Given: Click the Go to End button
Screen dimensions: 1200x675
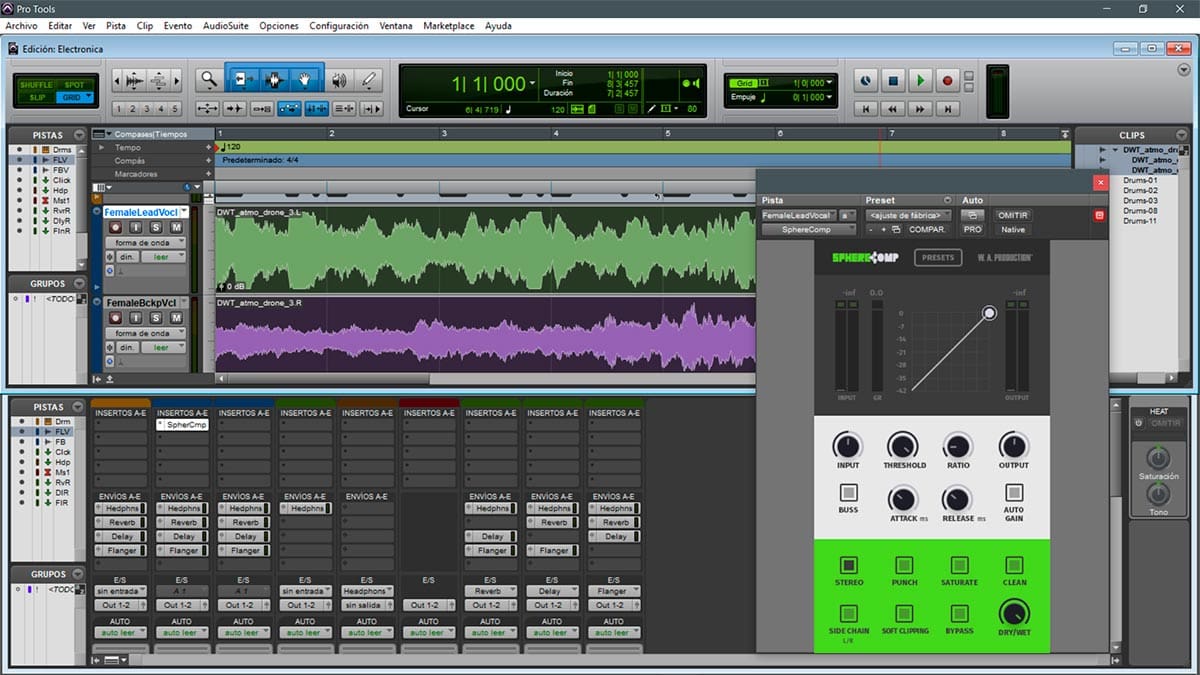Looking at the screenshot, I should tap(948, 108).
